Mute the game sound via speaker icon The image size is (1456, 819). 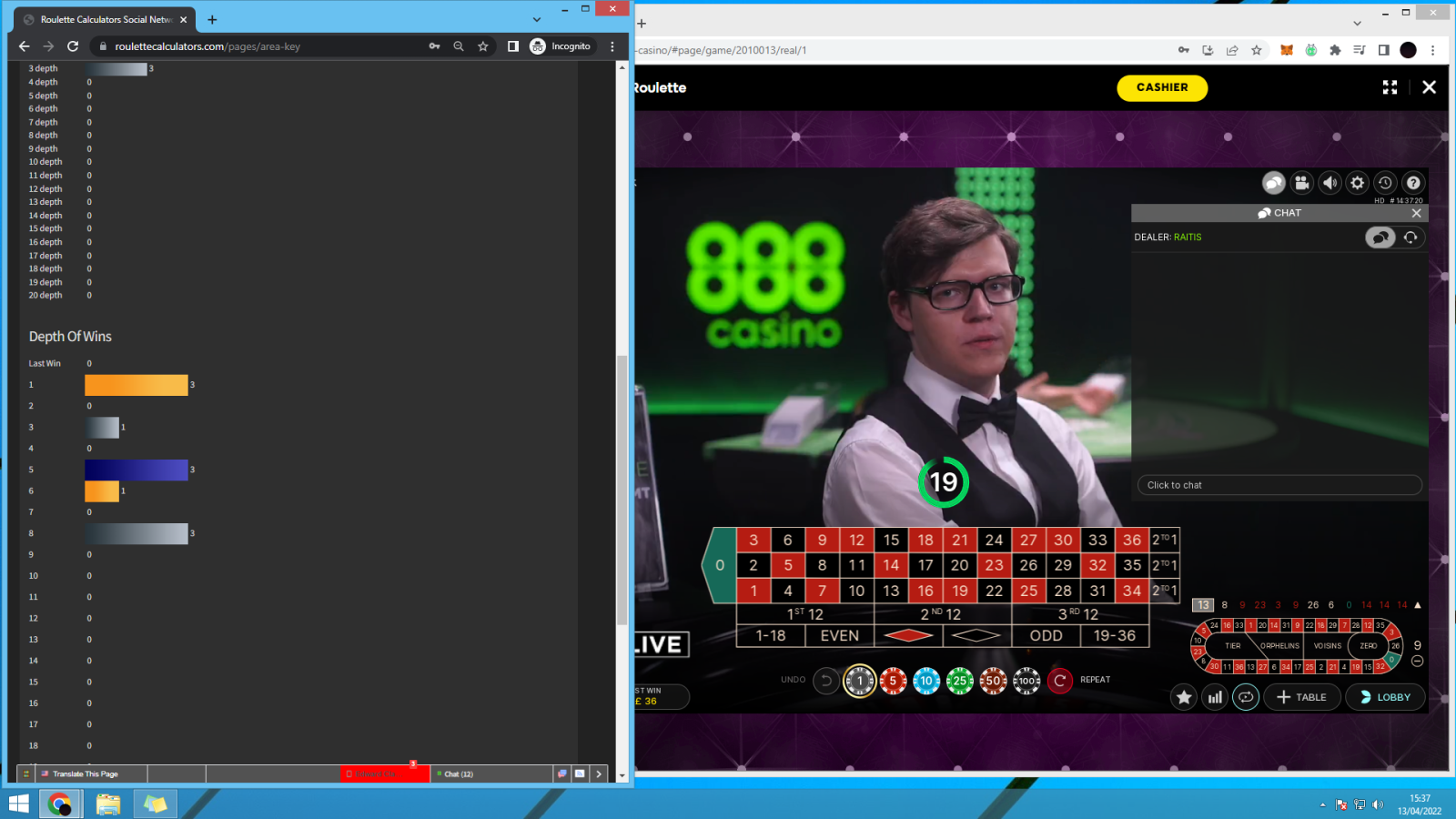pos(1330,183)
